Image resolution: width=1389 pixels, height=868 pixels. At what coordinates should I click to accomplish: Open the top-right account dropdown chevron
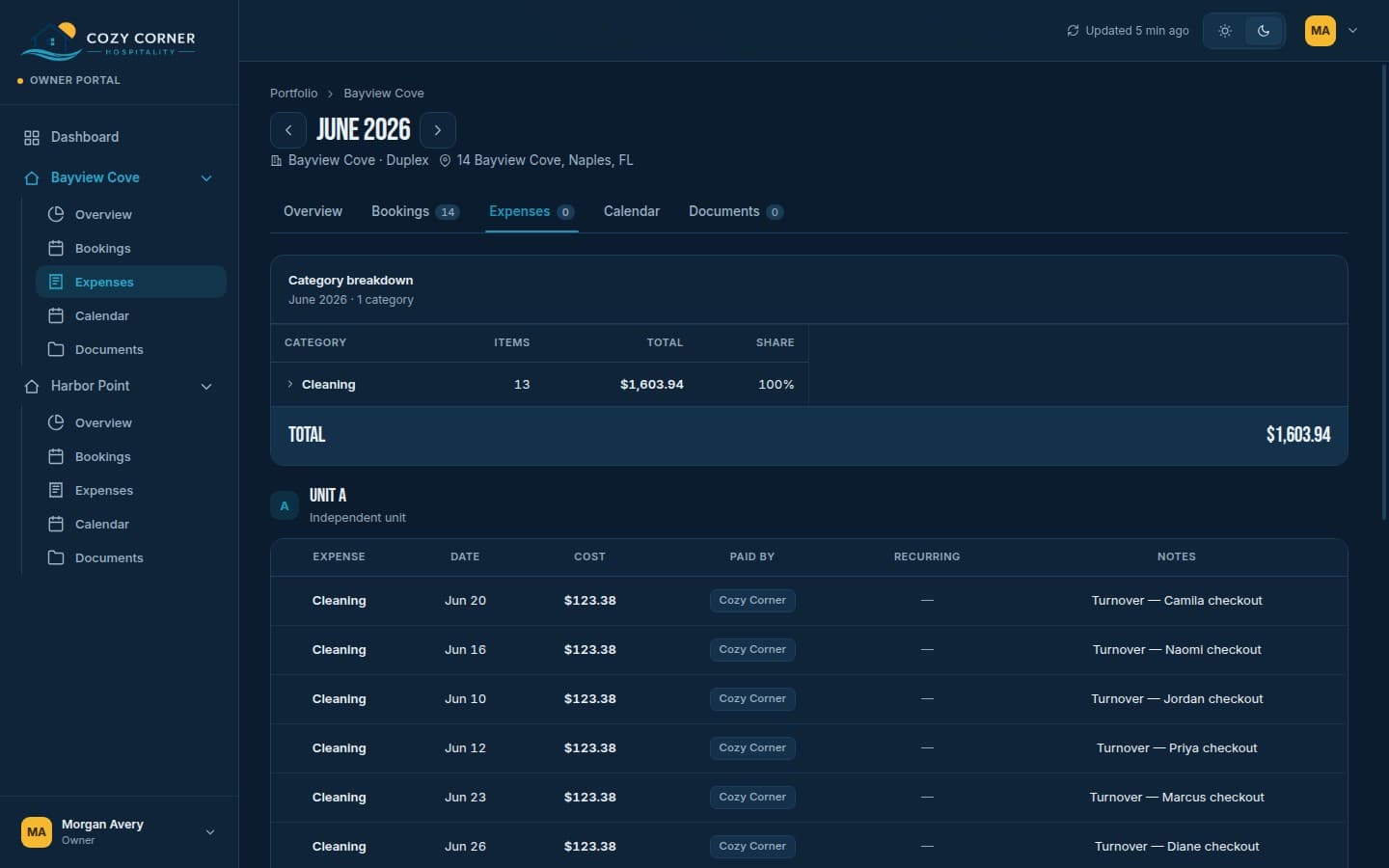tap(1353, 31)
